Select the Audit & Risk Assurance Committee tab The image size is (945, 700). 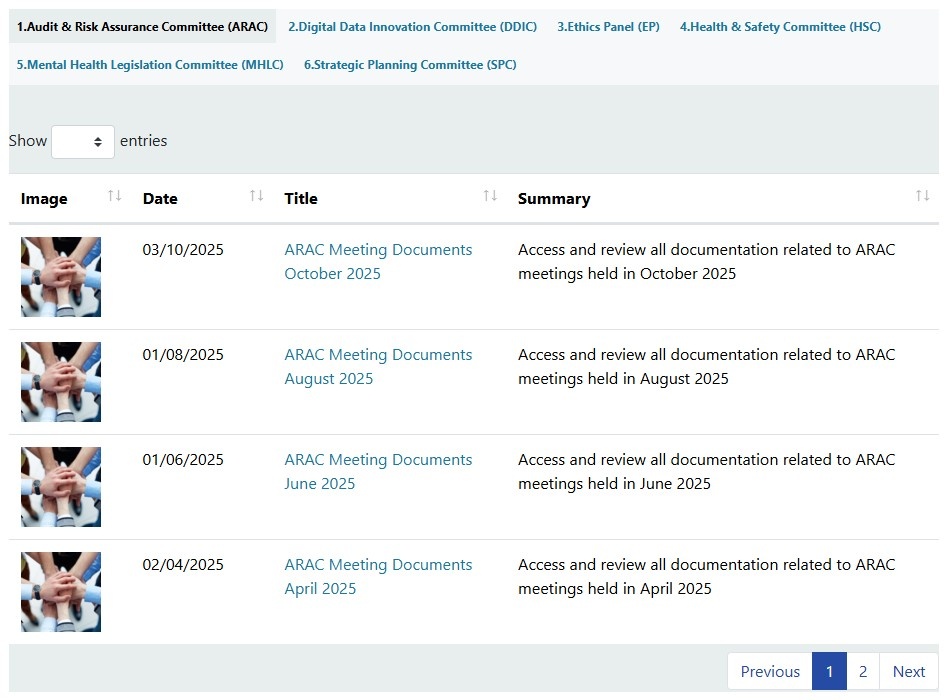coord(142,27)
